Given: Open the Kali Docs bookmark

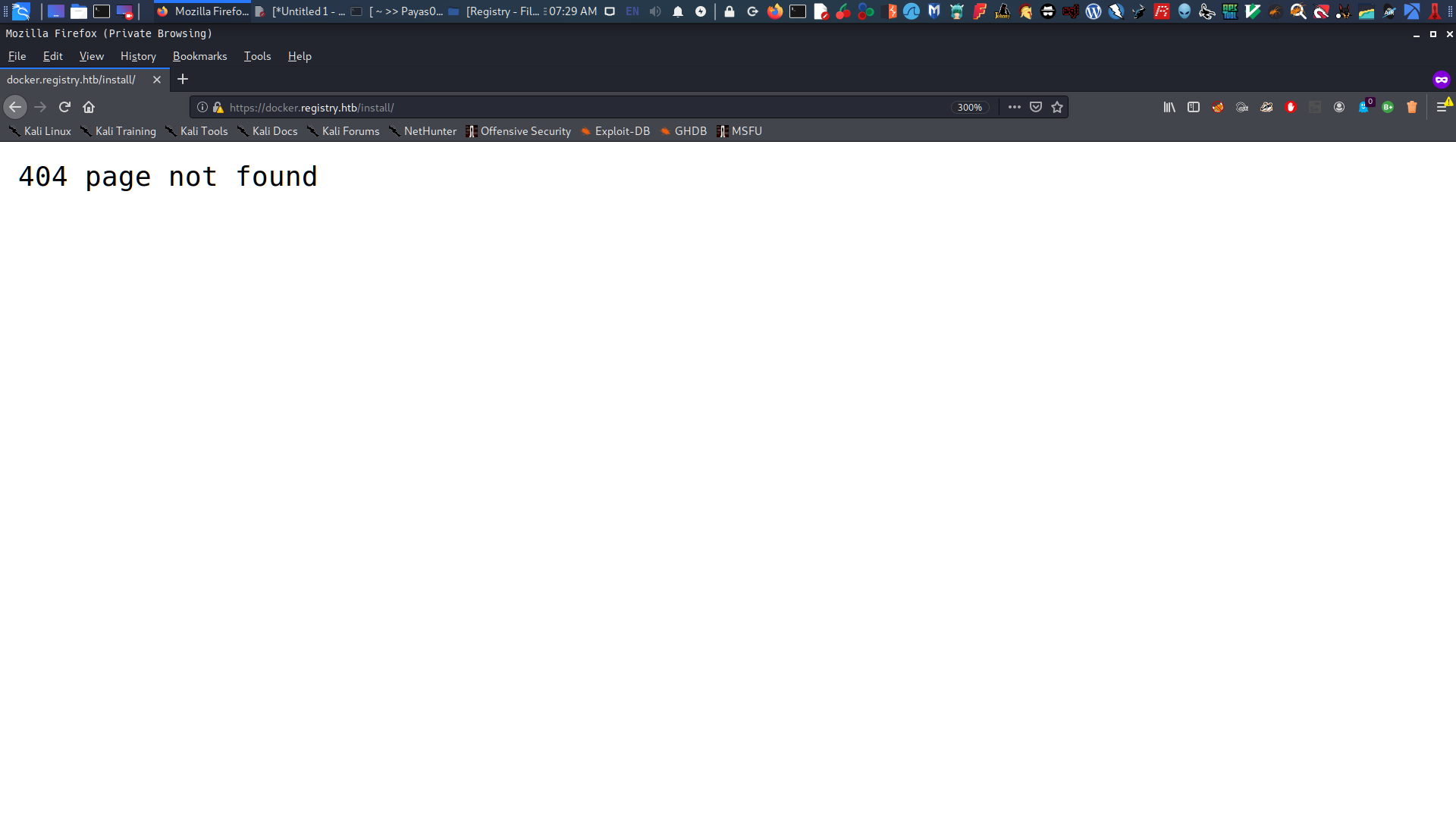Looking at the screenshot, I should (x=267, y=131).
